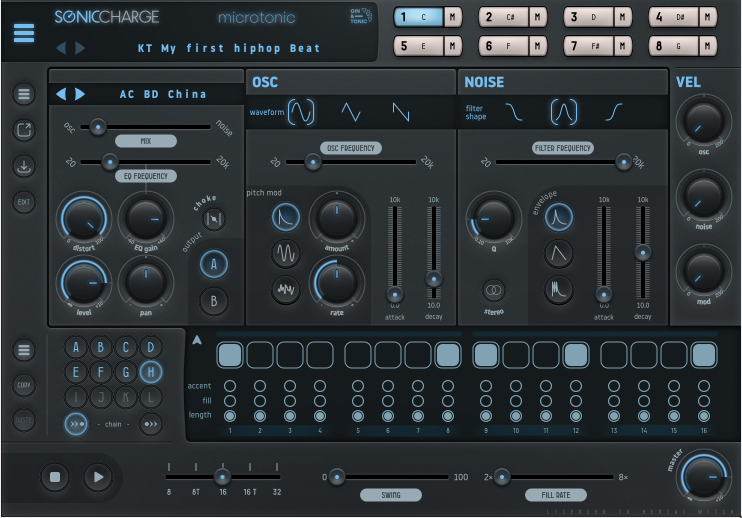
Task: Select linear noise envelope shape
Action: [x=558, y=253]
